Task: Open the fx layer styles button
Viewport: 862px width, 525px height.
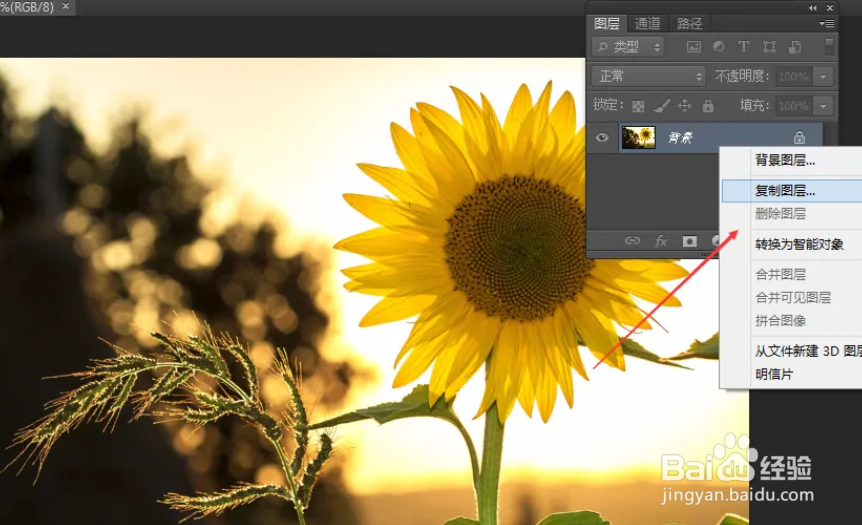Action: [x=661, y=241]
